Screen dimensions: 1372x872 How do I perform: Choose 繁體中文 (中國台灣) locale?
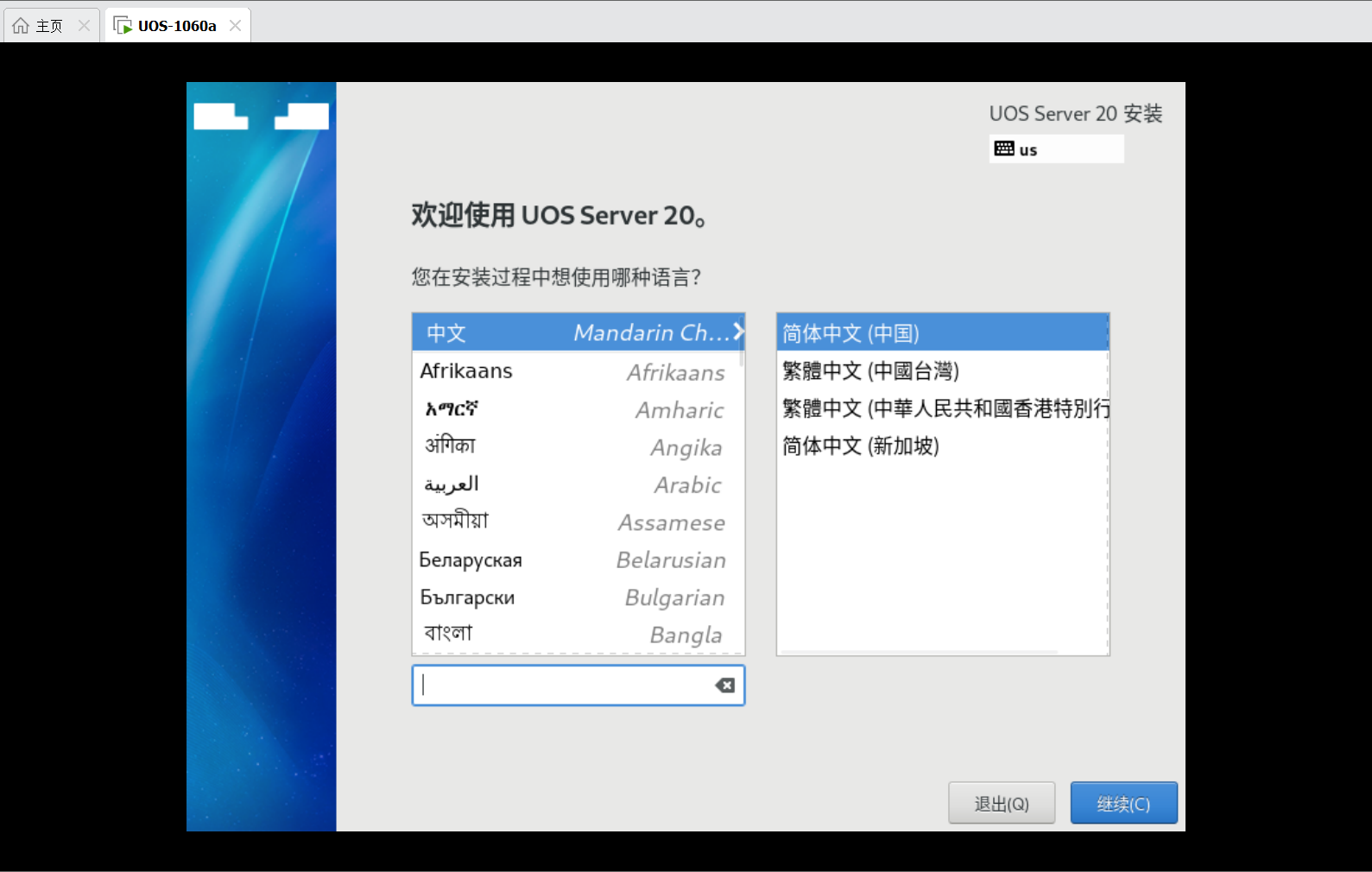[943, 370]
